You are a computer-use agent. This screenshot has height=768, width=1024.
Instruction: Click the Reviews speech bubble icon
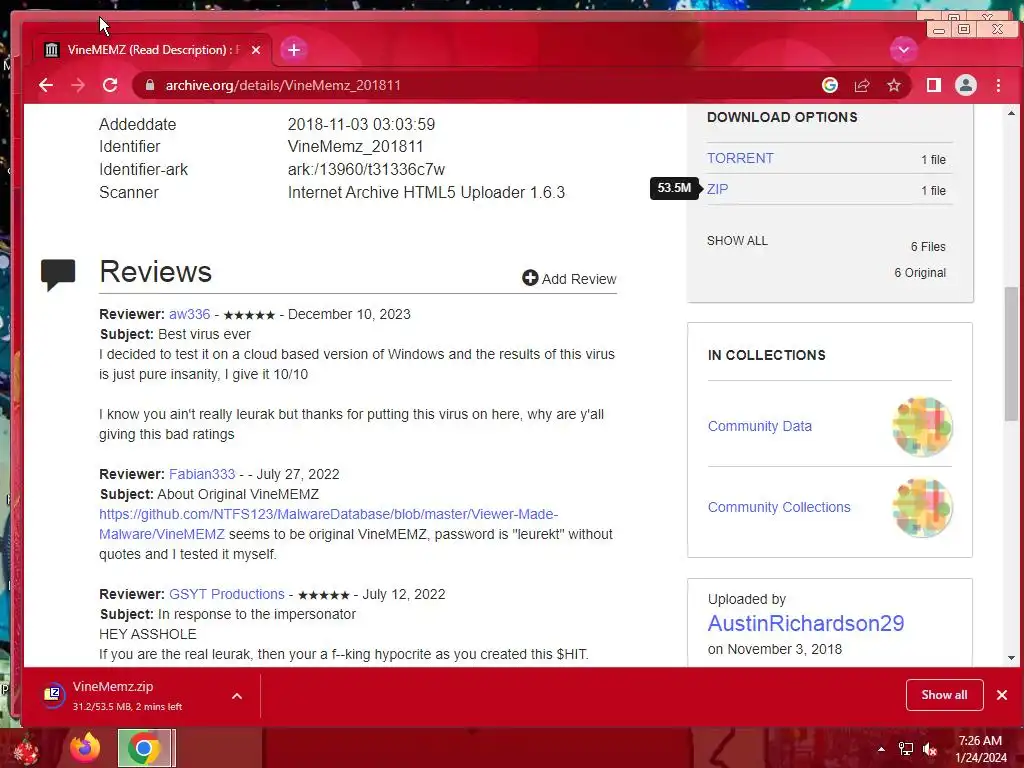tap(58, 274)
